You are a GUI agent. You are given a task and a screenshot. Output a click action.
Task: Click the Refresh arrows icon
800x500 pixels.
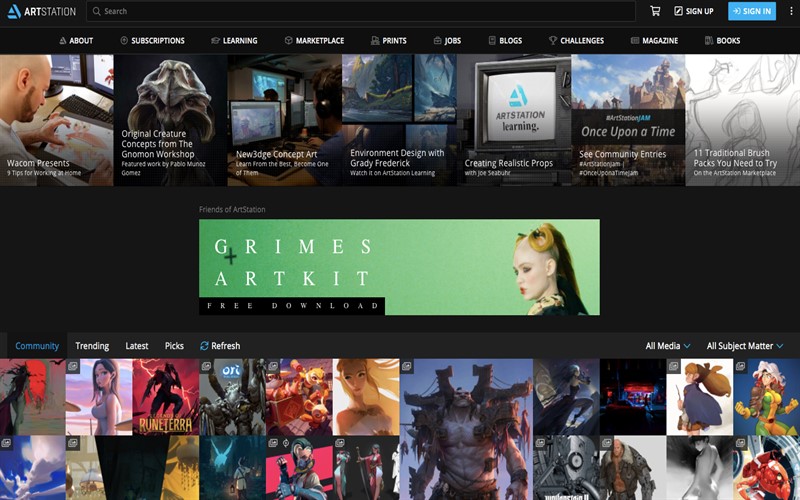[x=204, y=346]
